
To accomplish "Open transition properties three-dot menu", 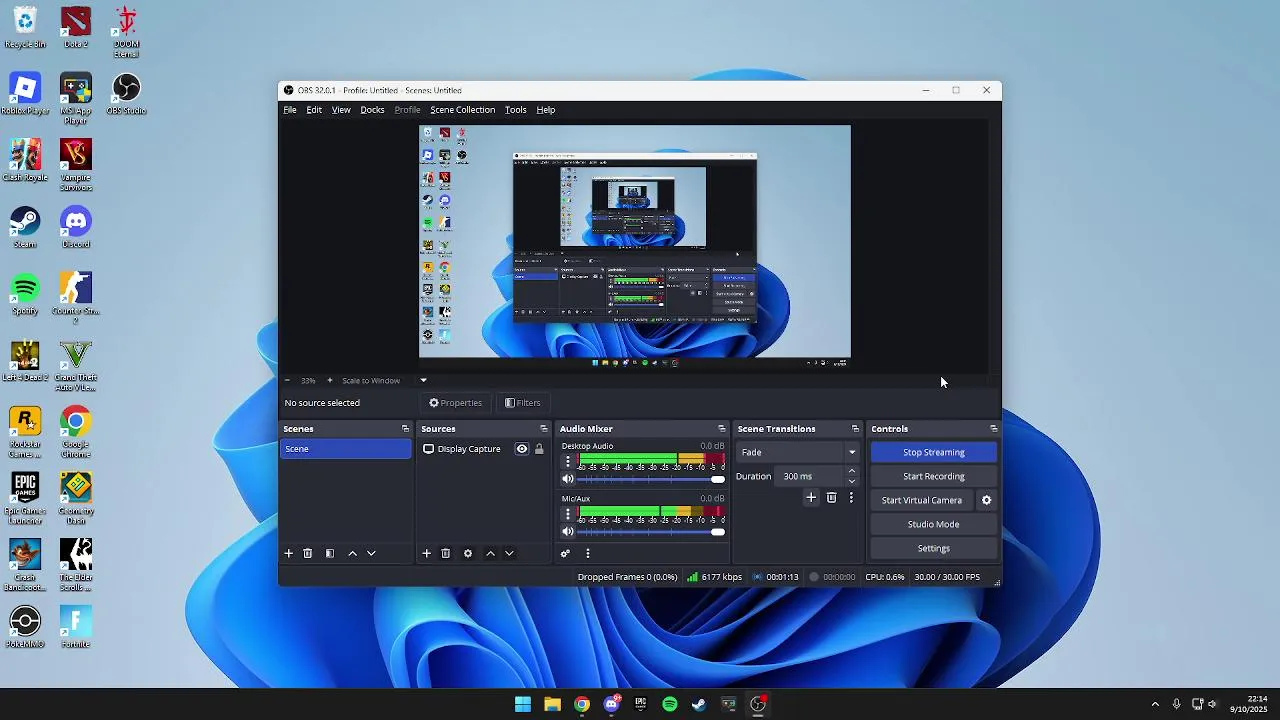I will click(x=851, y=497).
